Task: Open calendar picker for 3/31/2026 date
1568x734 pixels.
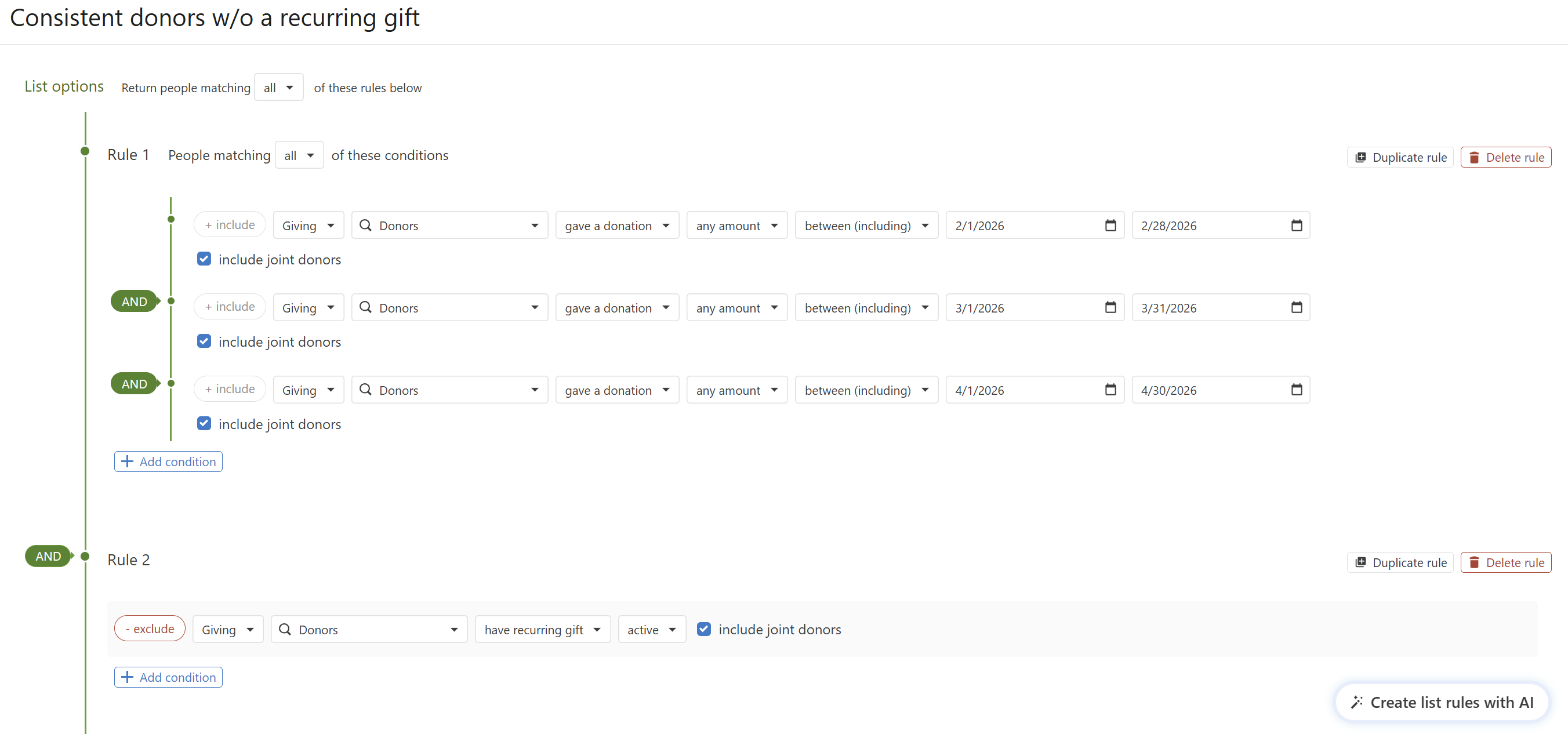Action: point(1297,307)
